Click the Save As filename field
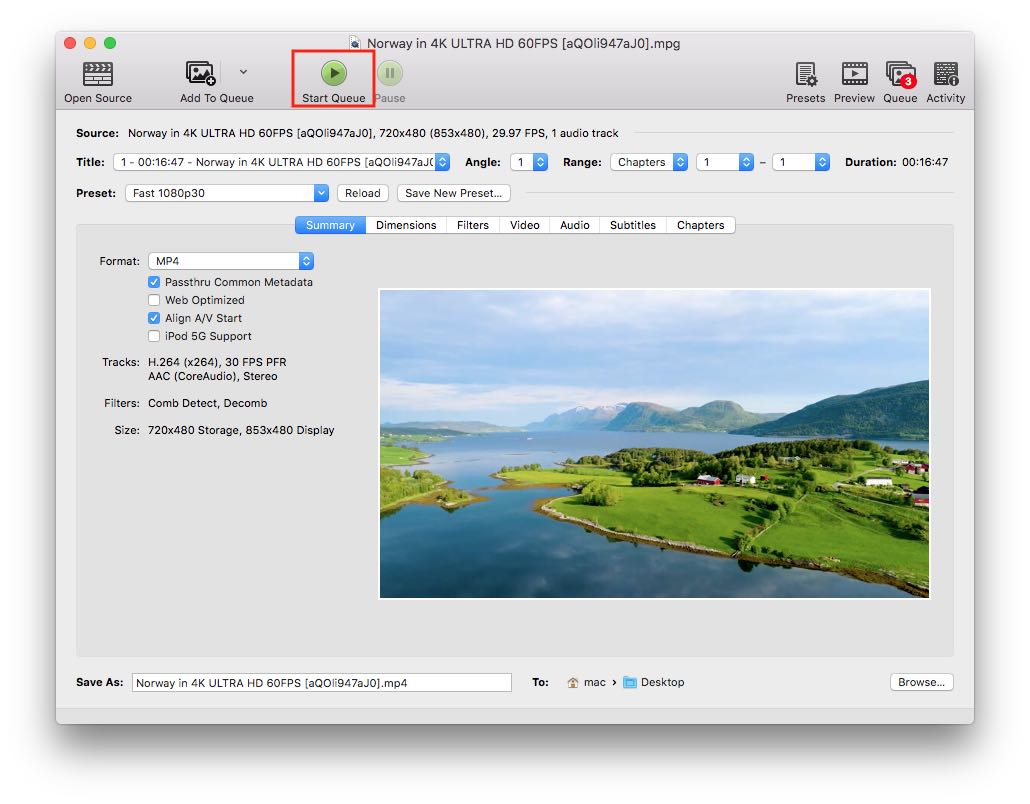 click(321, 683)
